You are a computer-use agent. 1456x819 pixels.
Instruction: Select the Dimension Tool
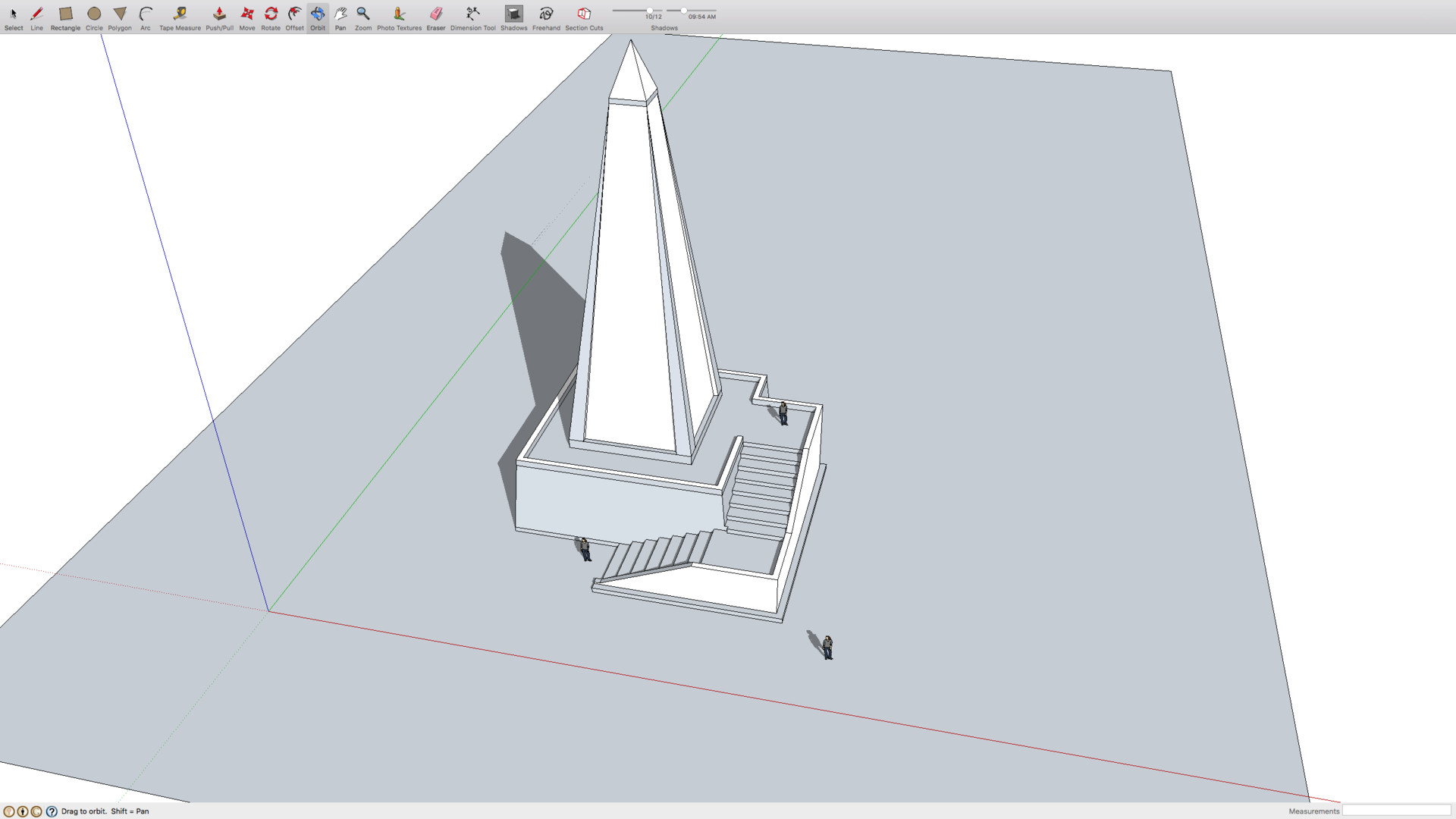click(x=472, y=14)
